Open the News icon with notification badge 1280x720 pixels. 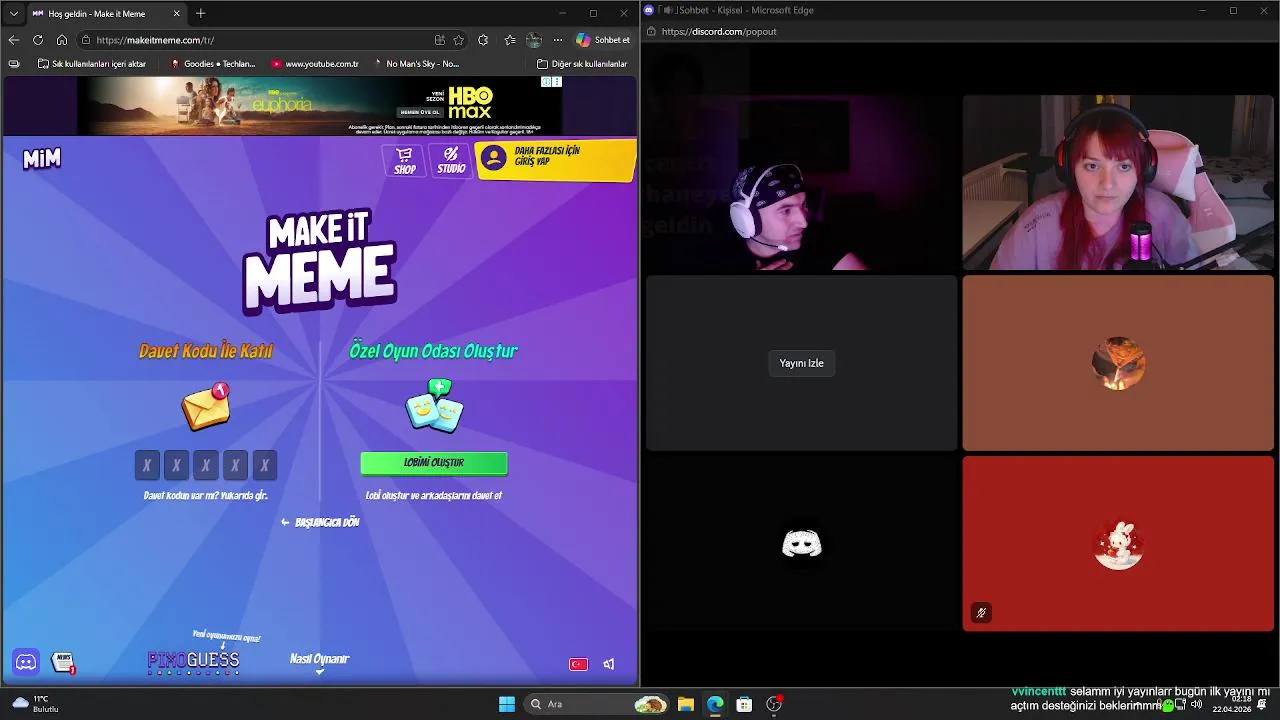(64, 662)
